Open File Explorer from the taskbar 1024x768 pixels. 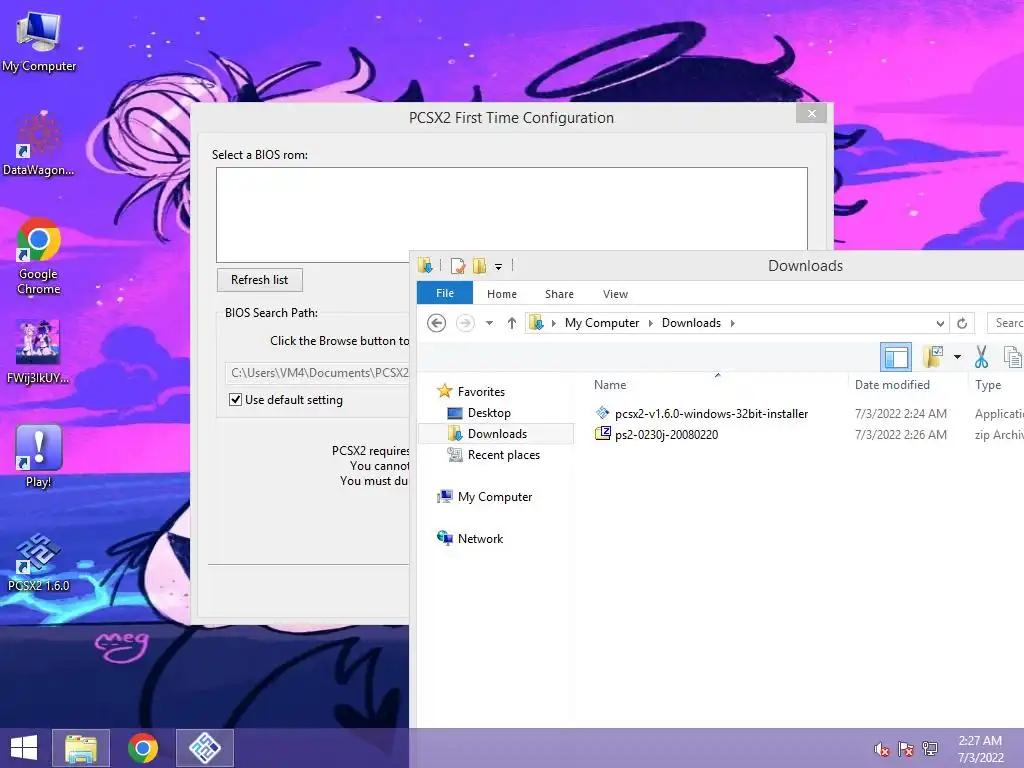coord(81,748)
